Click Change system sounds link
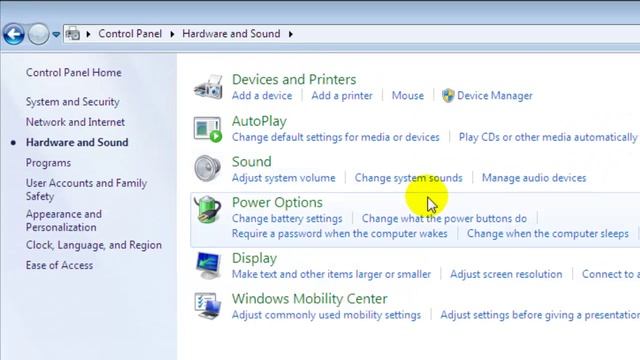This screenshot has width=640, height=360. coord(409,178)
